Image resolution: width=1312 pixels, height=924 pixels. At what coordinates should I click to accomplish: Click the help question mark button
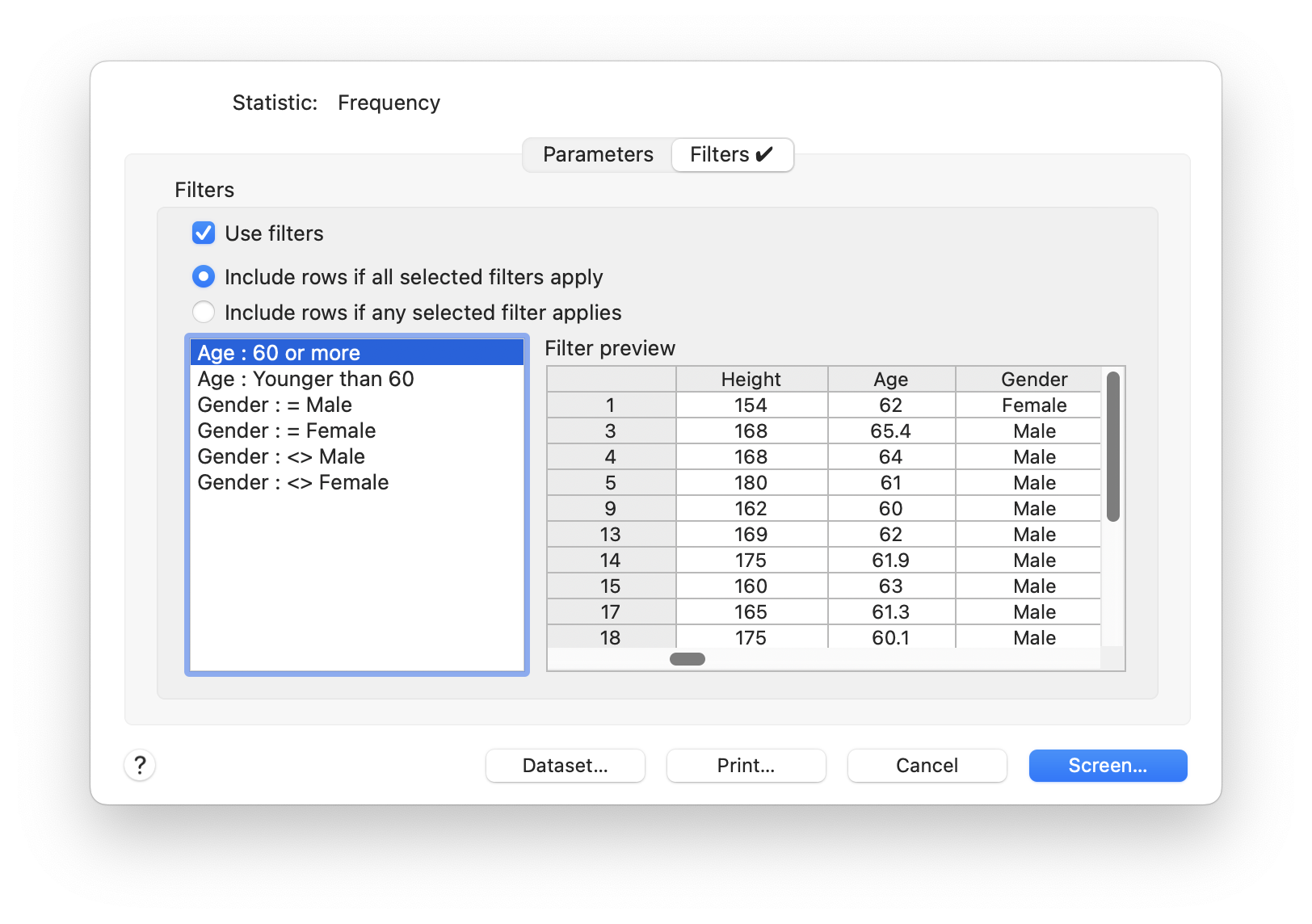point(140,765)
